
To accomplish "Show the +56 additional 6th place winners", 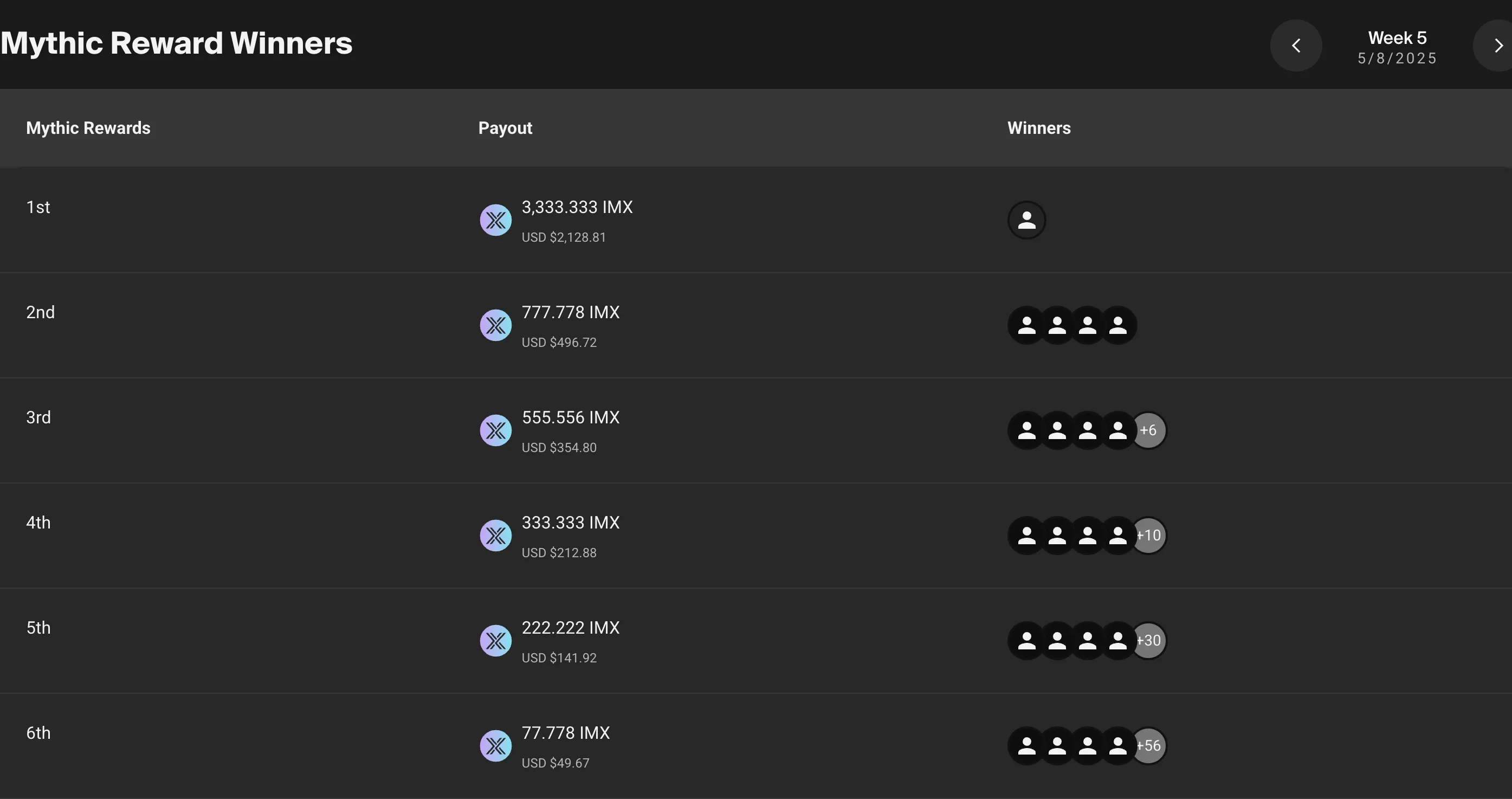I will pos(1151,745).
